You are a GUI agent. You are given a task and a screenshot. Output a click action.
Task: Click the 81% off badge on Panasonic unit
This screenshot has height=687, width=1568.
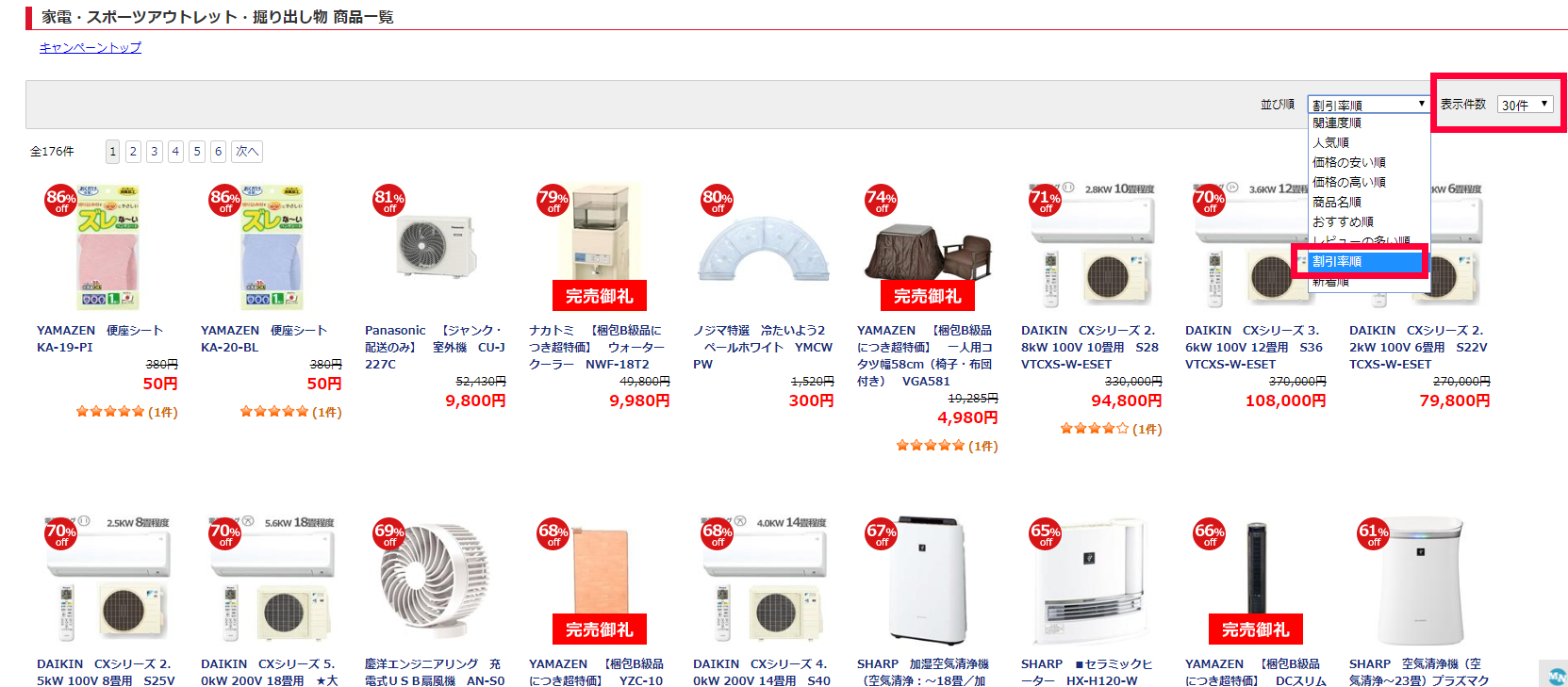pos(389,200)
